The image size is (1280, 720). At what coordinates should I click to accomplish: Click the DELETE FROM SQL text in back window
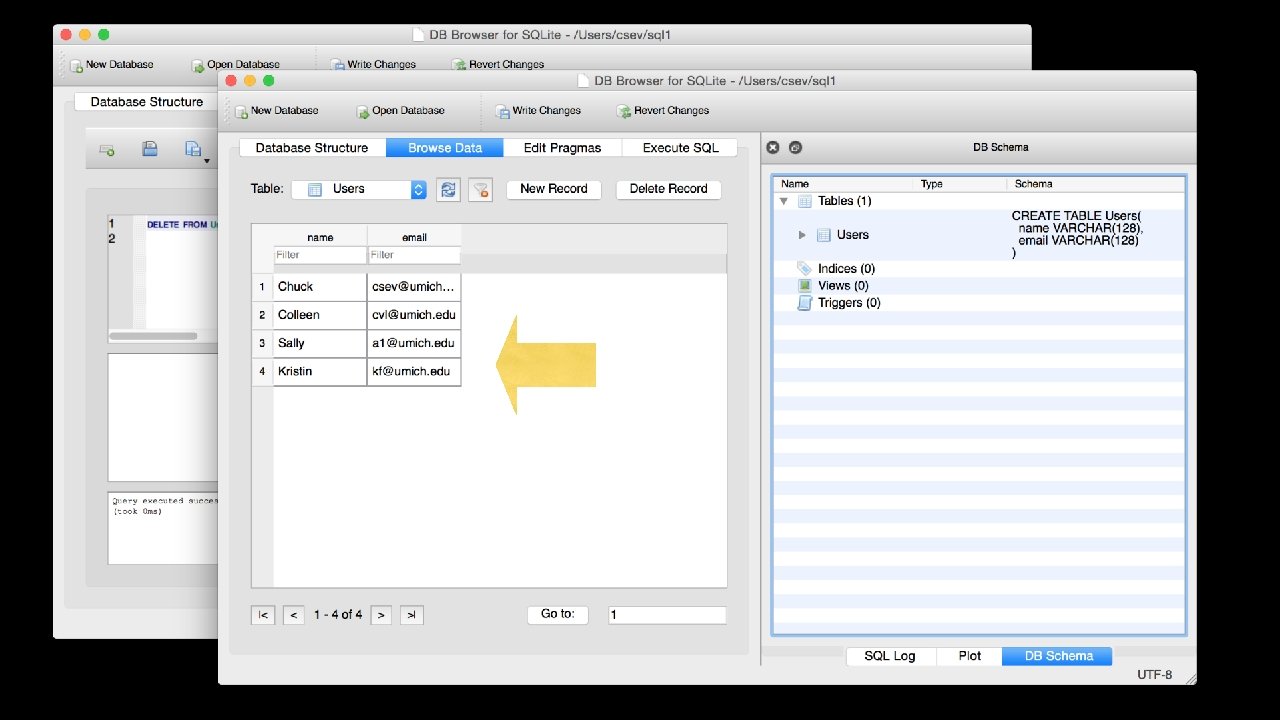[182, 225]
